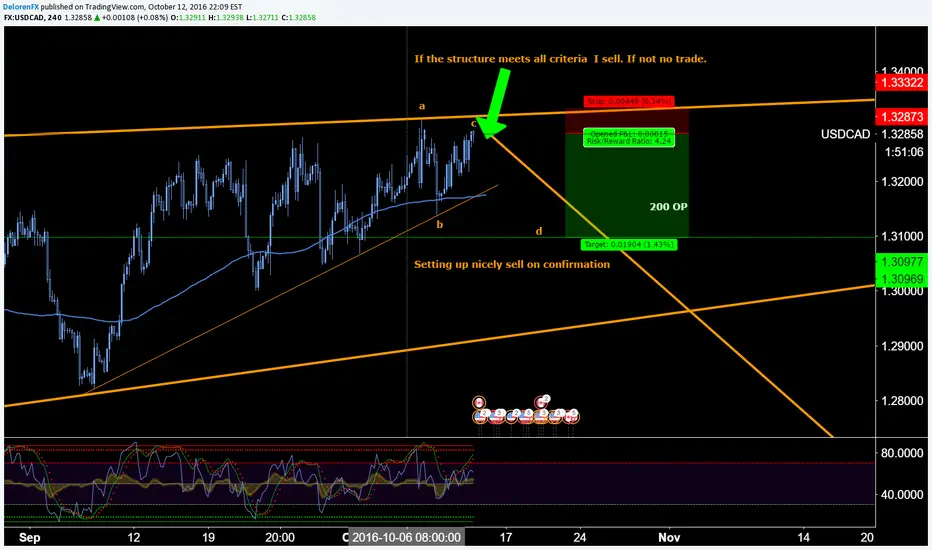Select the red Stop label of short position
The width and height of the screenshot is (932, 550).
point(629,102)
